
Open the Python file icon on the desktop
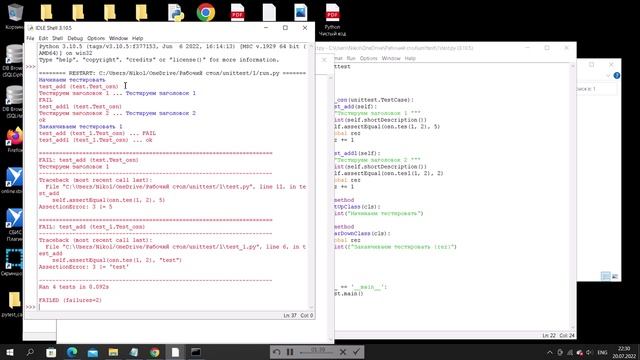176,12
